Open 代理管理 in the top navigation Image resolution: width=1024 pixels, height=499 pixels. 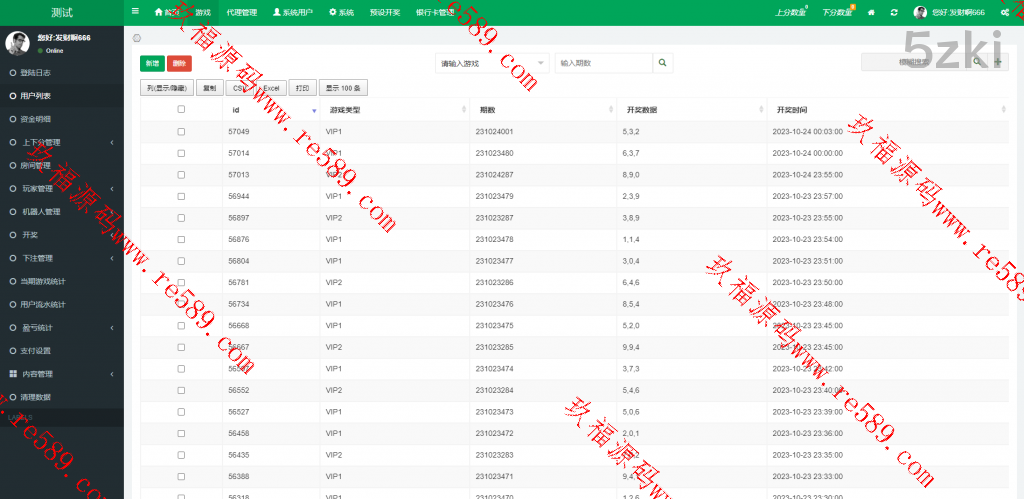242,13
